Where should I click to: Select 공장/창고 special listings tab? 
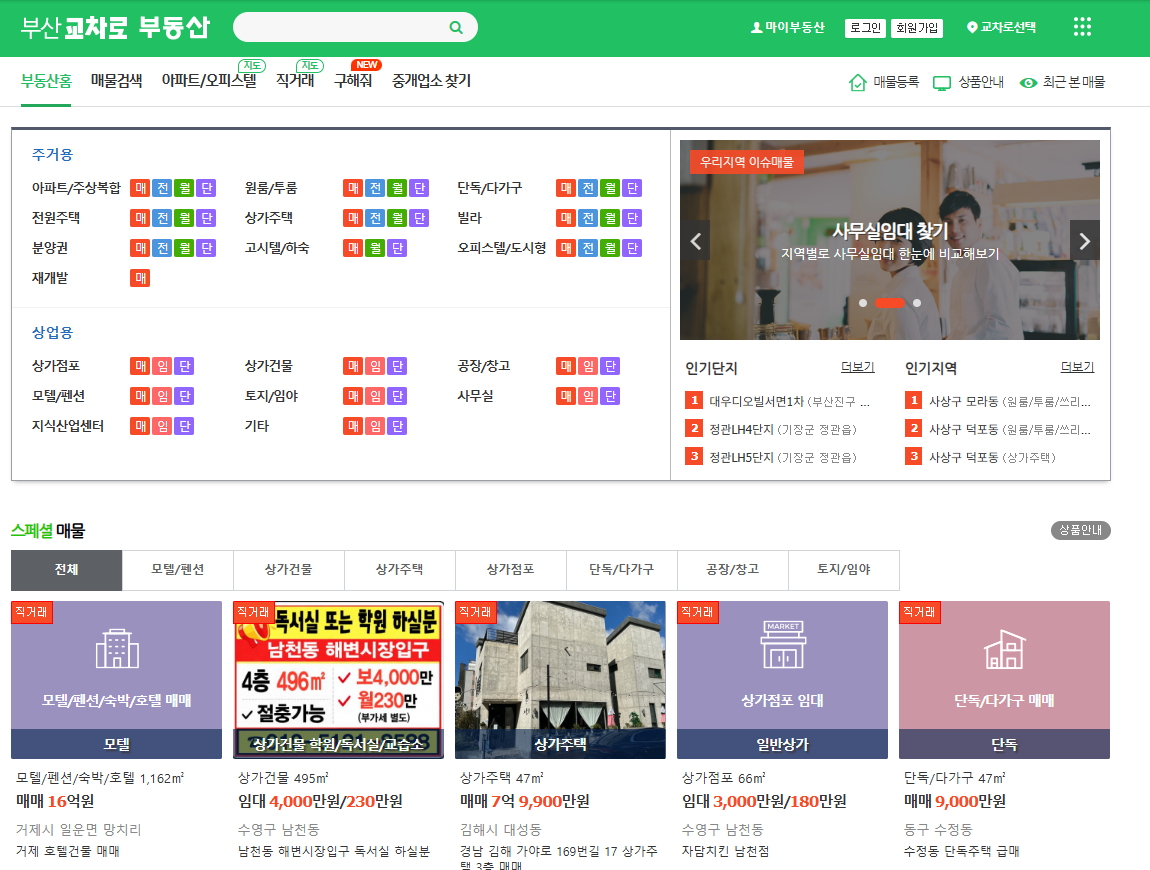pos(733,570)
